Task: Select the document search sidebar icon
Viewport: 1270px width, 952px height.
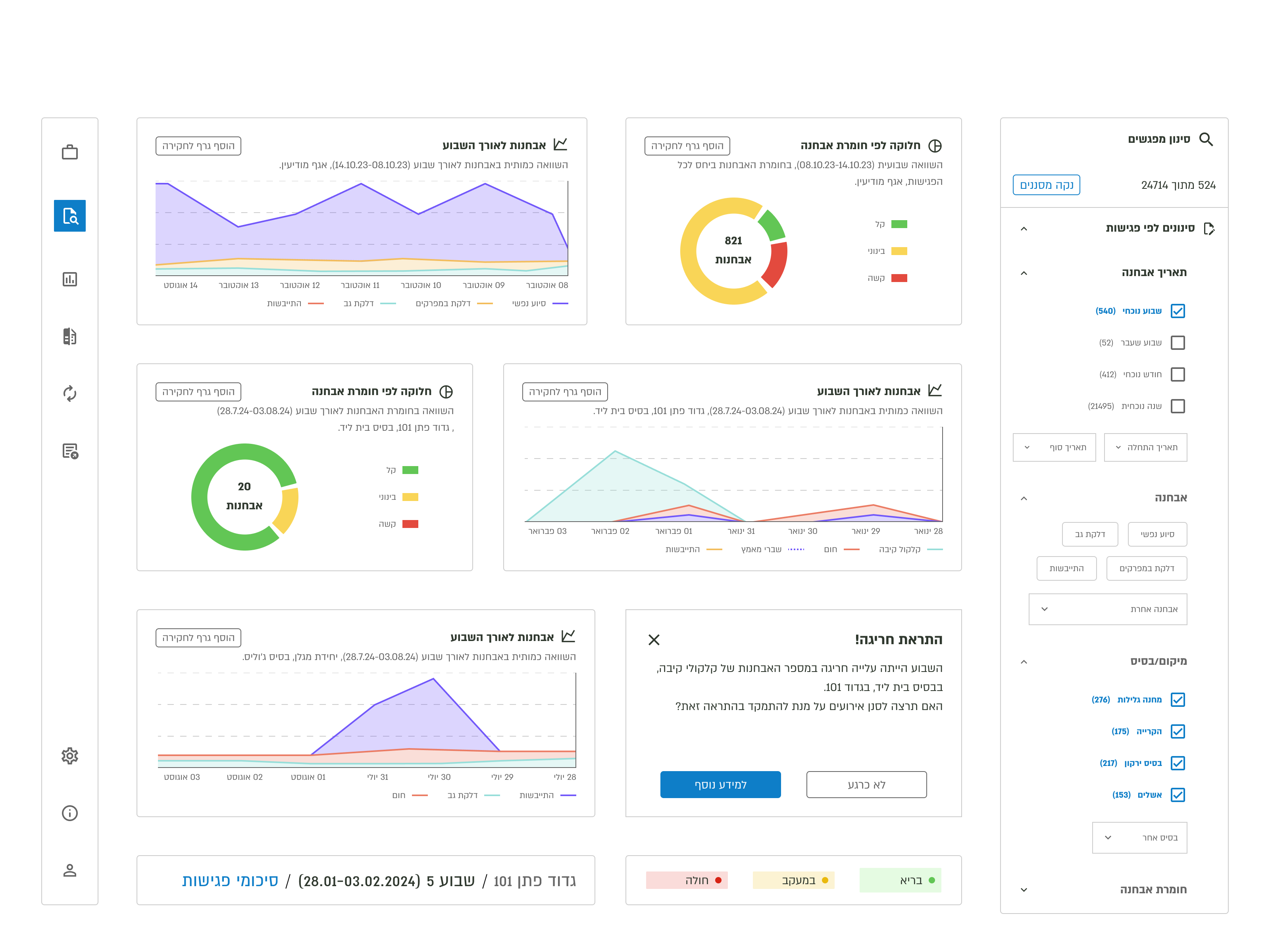Action: pyautogui.click(x=69, y=216)
